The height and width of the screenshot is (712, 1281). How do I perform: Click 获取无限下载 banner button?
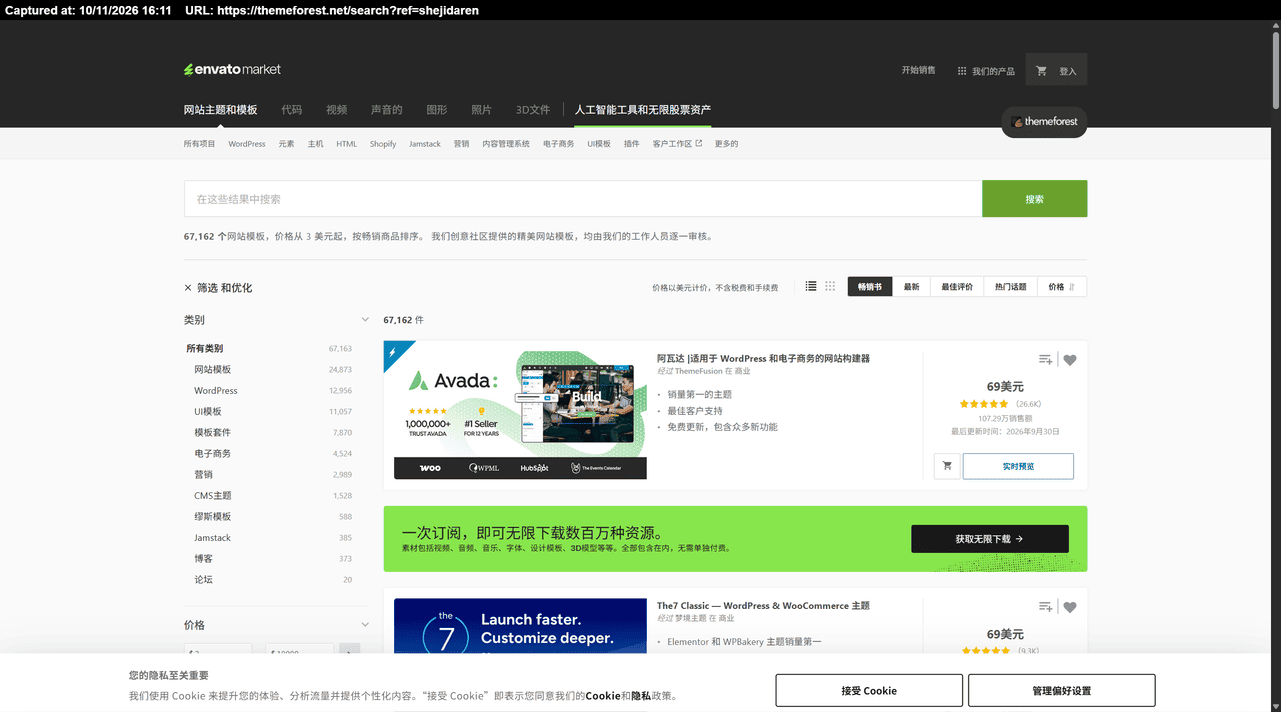pos(990,539)
